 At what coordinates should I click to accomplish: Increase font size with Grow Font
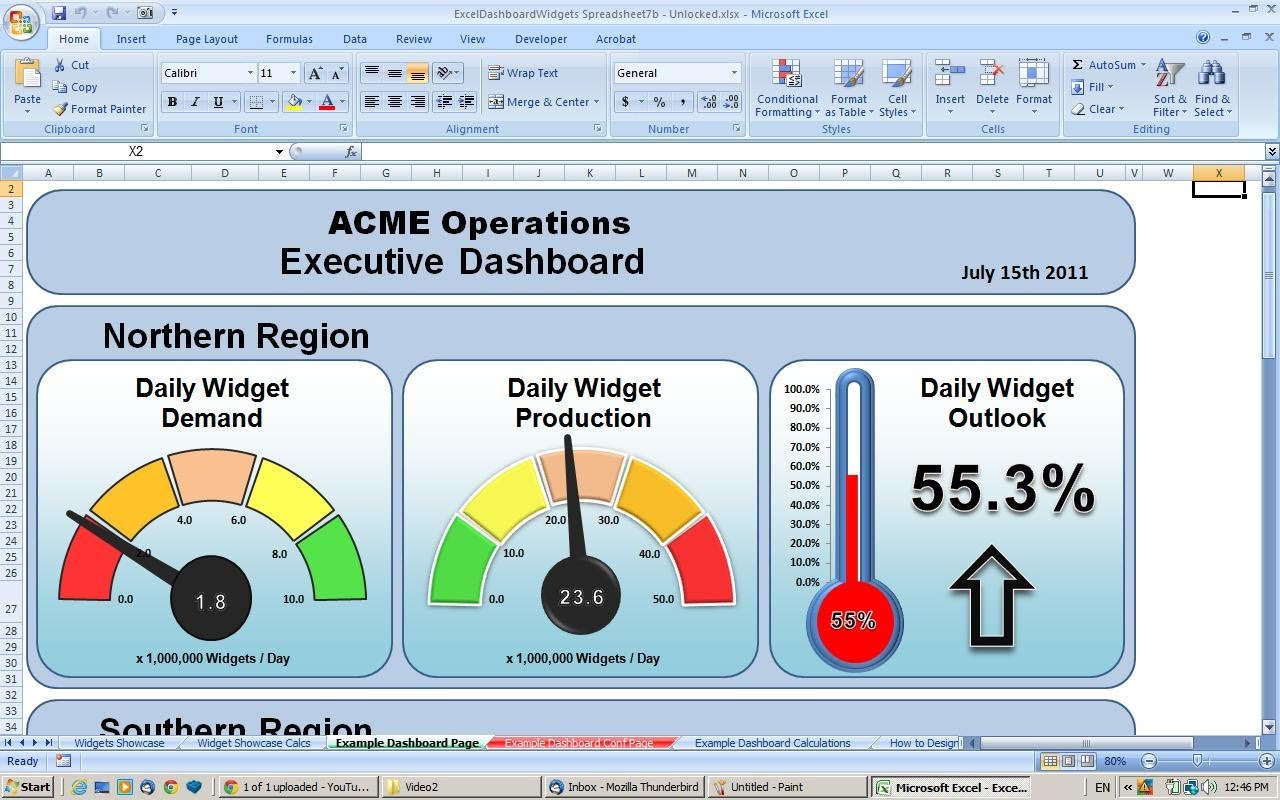tap(316, 73)
